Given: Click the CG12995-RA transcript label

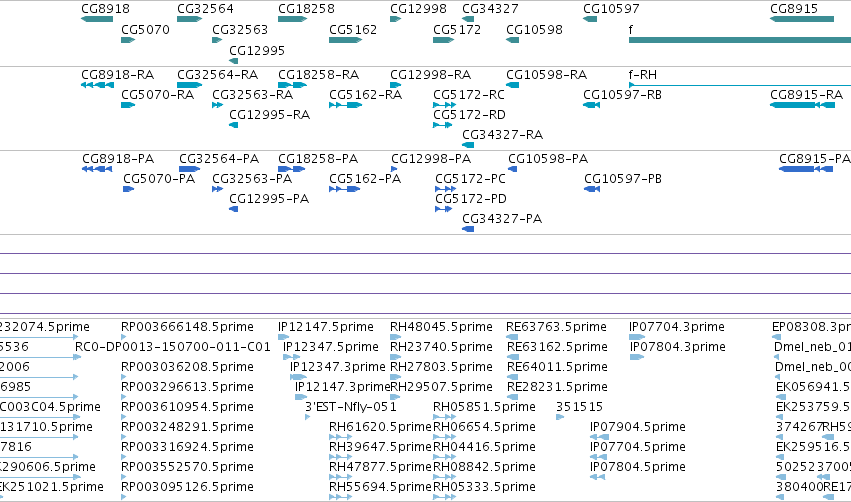Looking at the screenshot, I should coord(269,115).
